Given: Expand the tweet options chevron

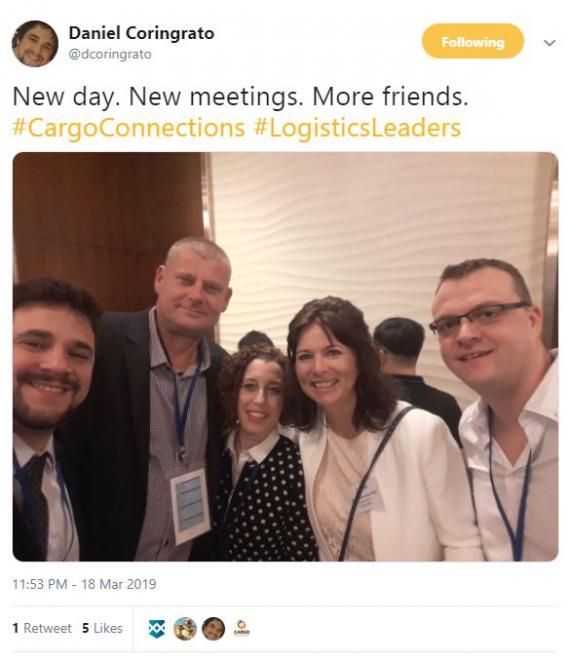Looking at the screenshot, I should tap(549, 43).
